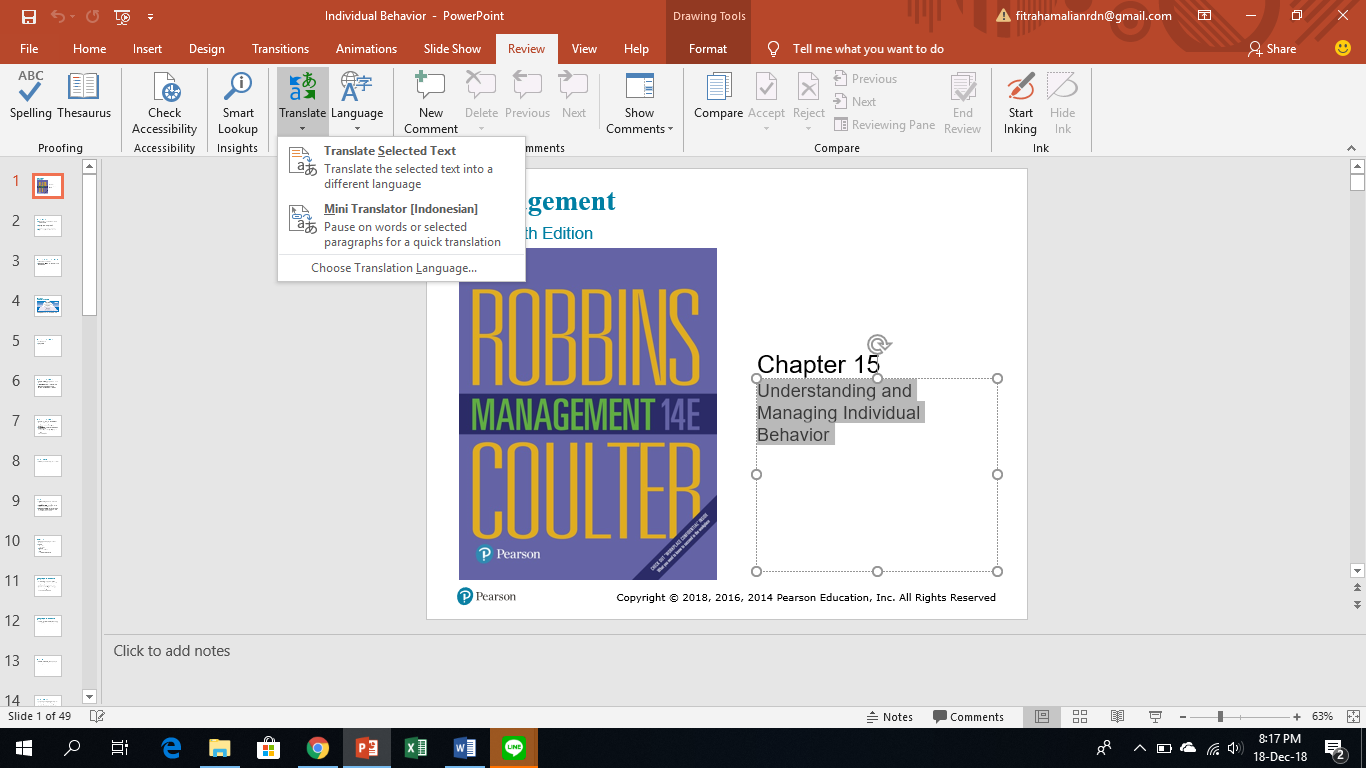1366x768 pixels.
Task: Show hidden system tray icons
Action: click(x=1139, y=747)
